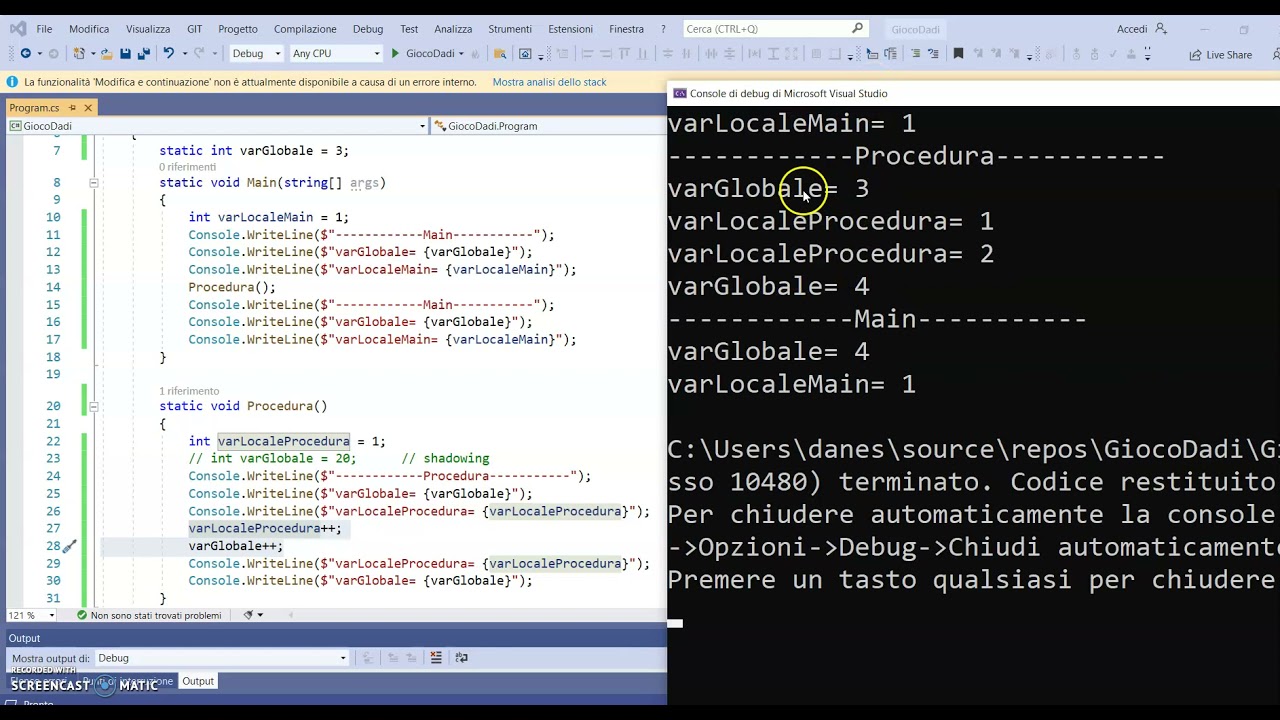Click the Open File folder icon

(106, 53)
